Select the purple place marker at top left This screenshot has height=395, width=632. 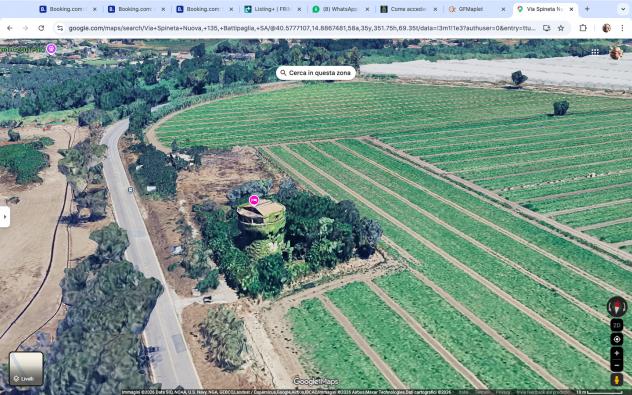51,49
